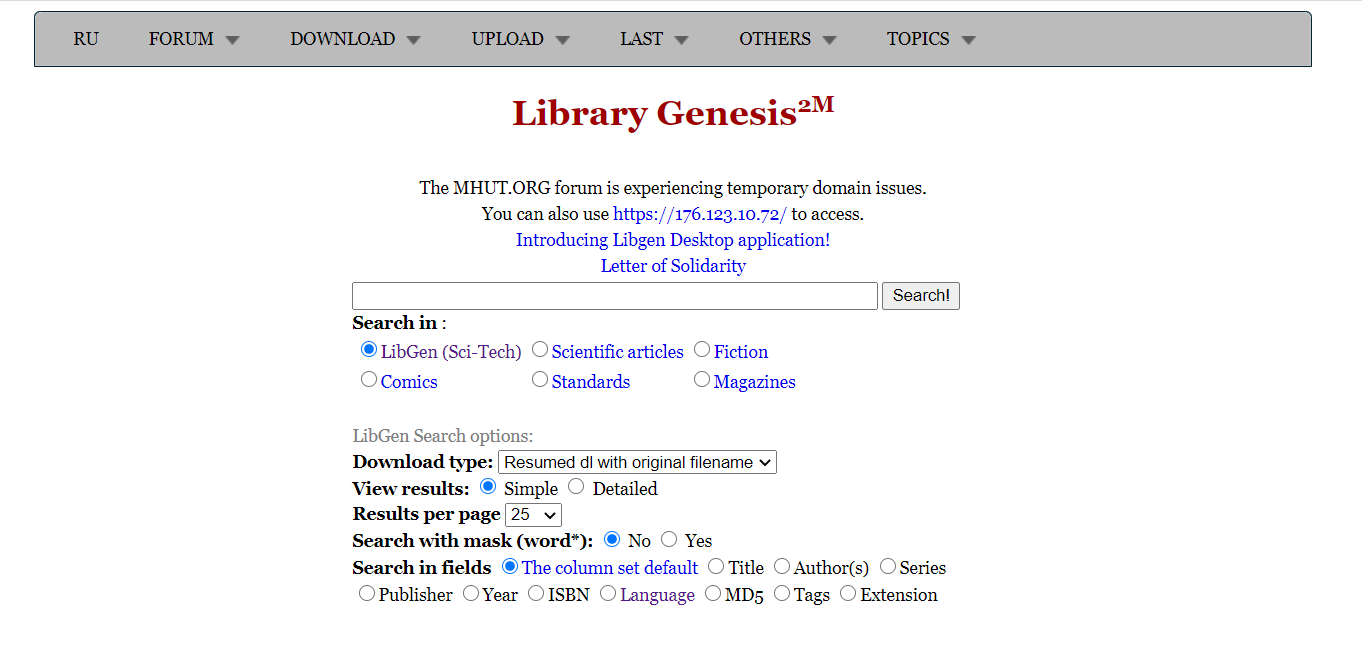Click the arrow next to DOWNLOAD
The image size is (1362, 663).
click(x=414, y=41)
